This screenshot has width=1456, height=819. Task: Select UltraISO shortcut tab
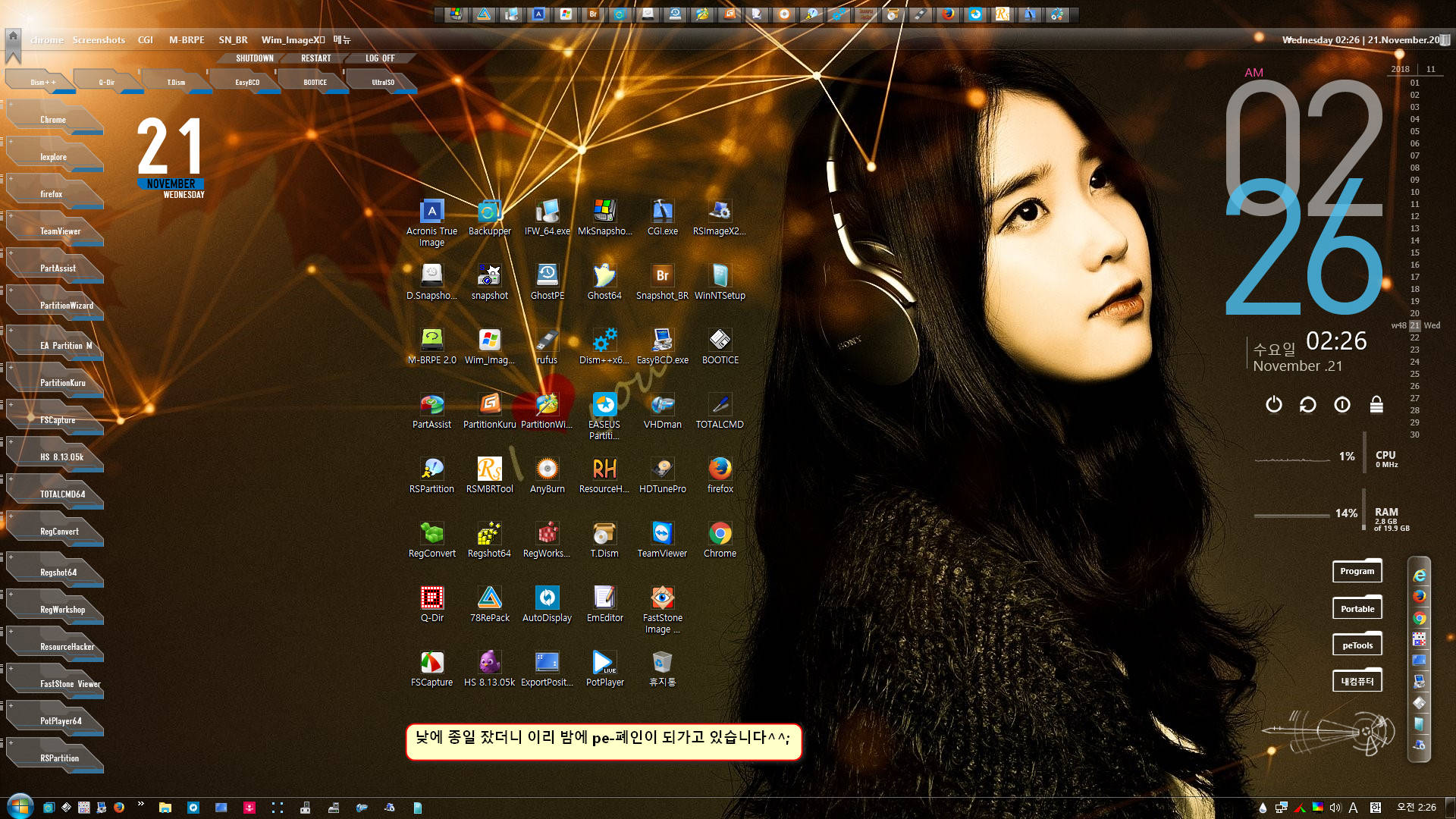[x=383, y=82]
